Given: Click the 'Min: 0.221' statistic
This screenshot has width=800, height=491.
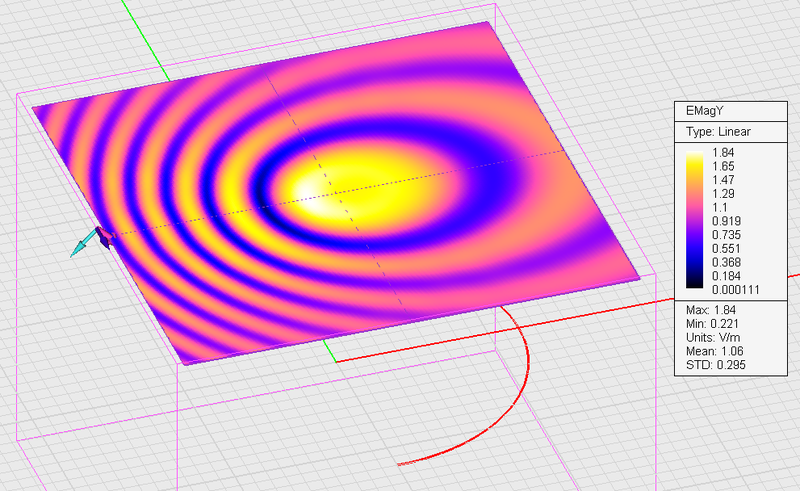Looking at the screenshot, I should pyautogui.click(x=712, y=324).
